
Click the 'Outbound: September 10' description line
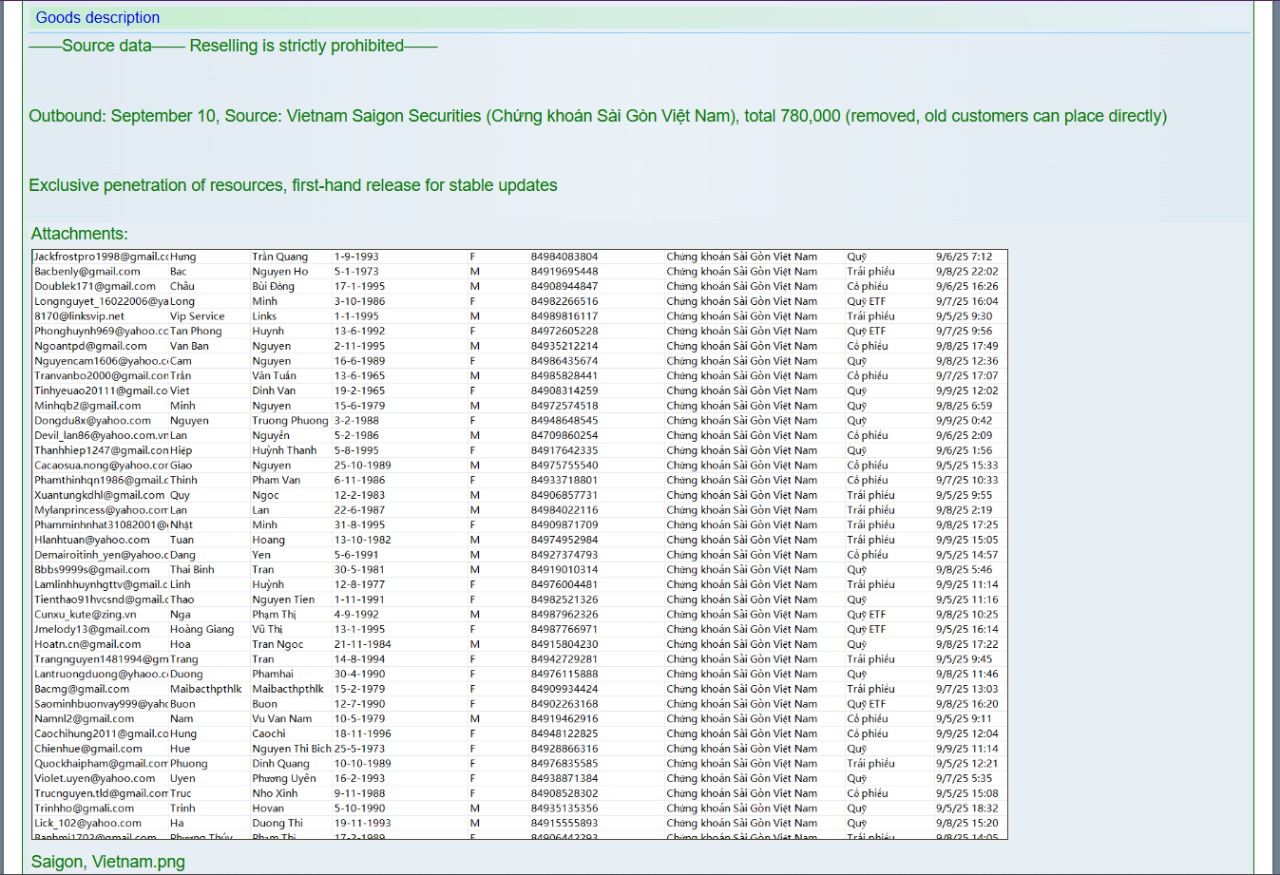click(x=597, y=115)
